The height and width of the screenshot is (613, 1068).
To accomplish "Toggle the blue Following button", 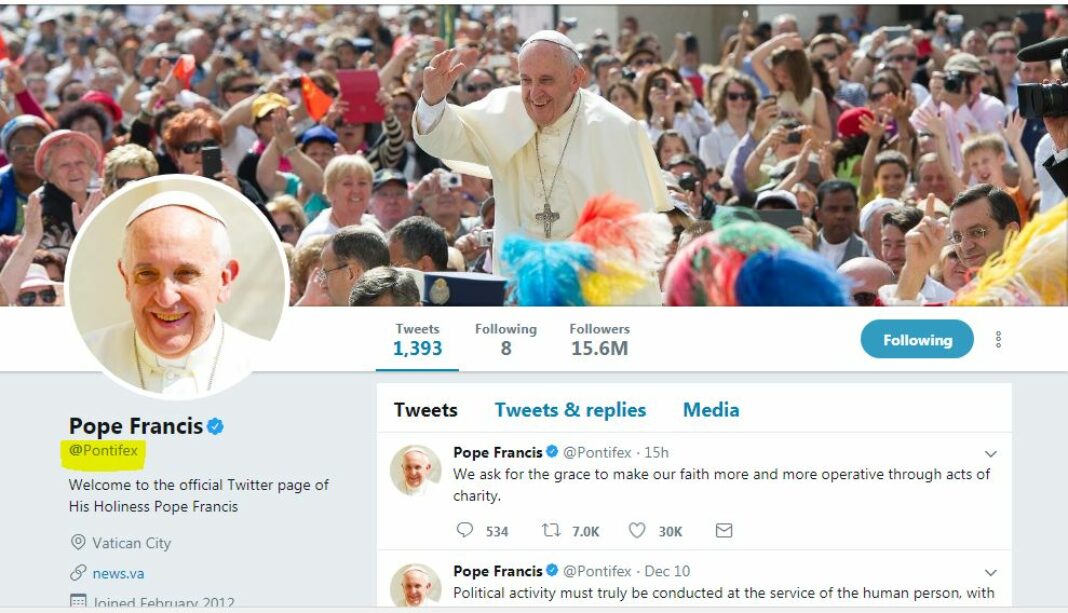I will coord(917,340).
